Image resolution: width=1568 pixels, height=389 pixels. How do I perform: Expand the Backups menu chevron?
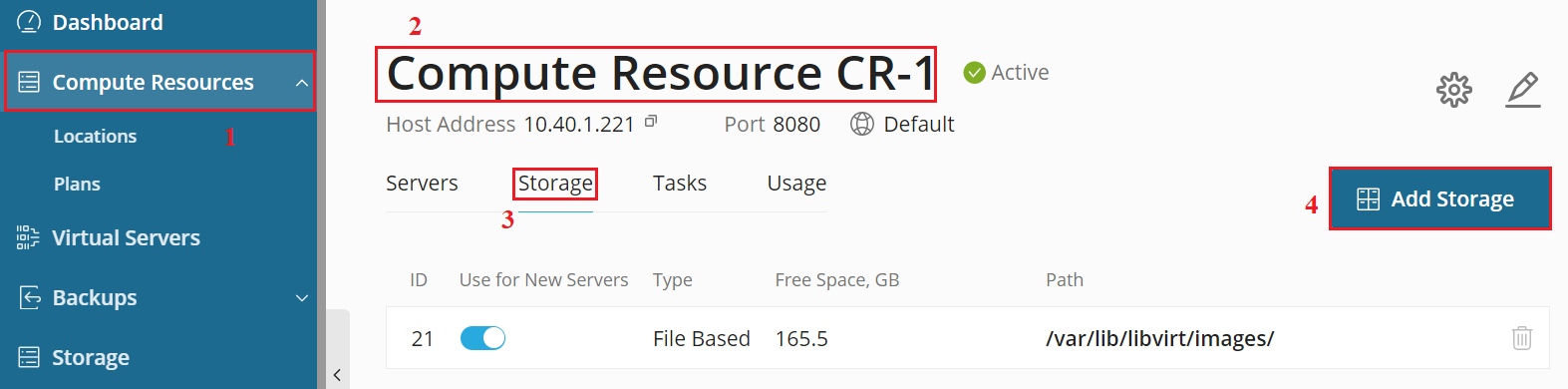click(x=302, y=297)
